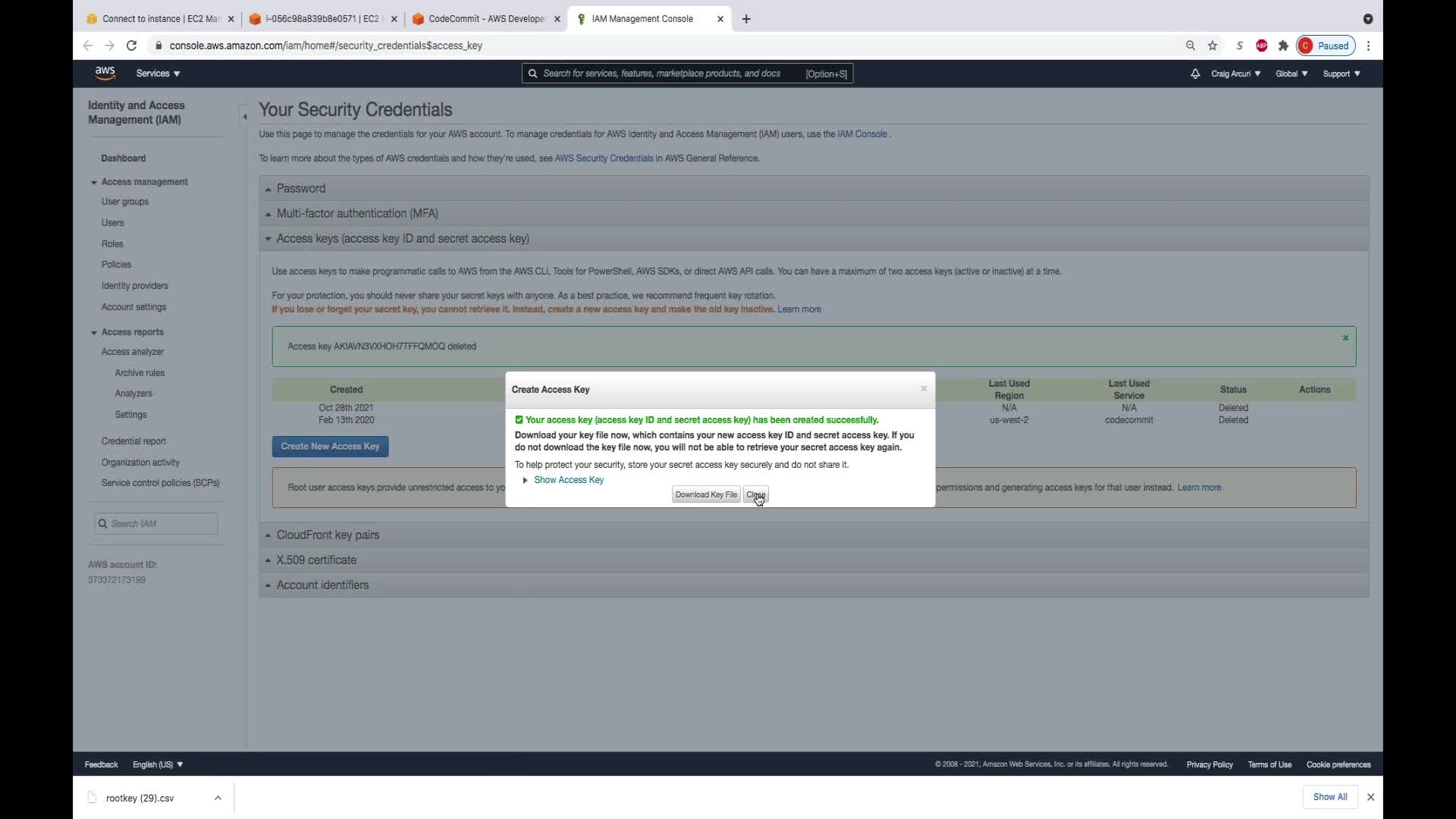
Task: Open the Chrome extensions puzzle icon
Action: pyautogui.click(x=1283, y=45)
